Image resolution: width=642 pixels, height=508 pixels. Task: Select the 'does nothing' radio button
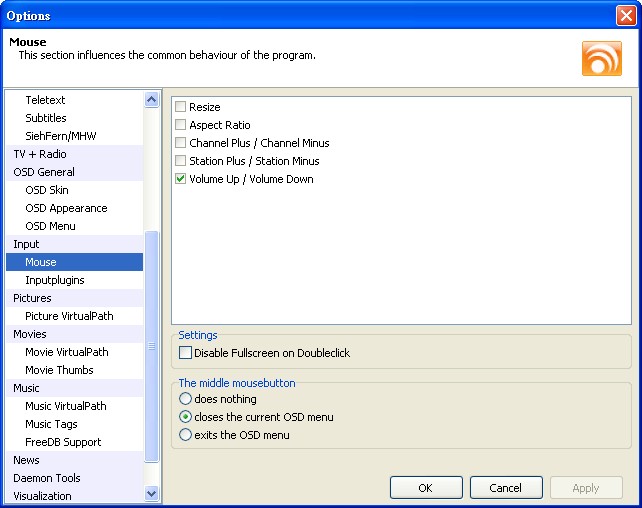[x=185, y=399]
